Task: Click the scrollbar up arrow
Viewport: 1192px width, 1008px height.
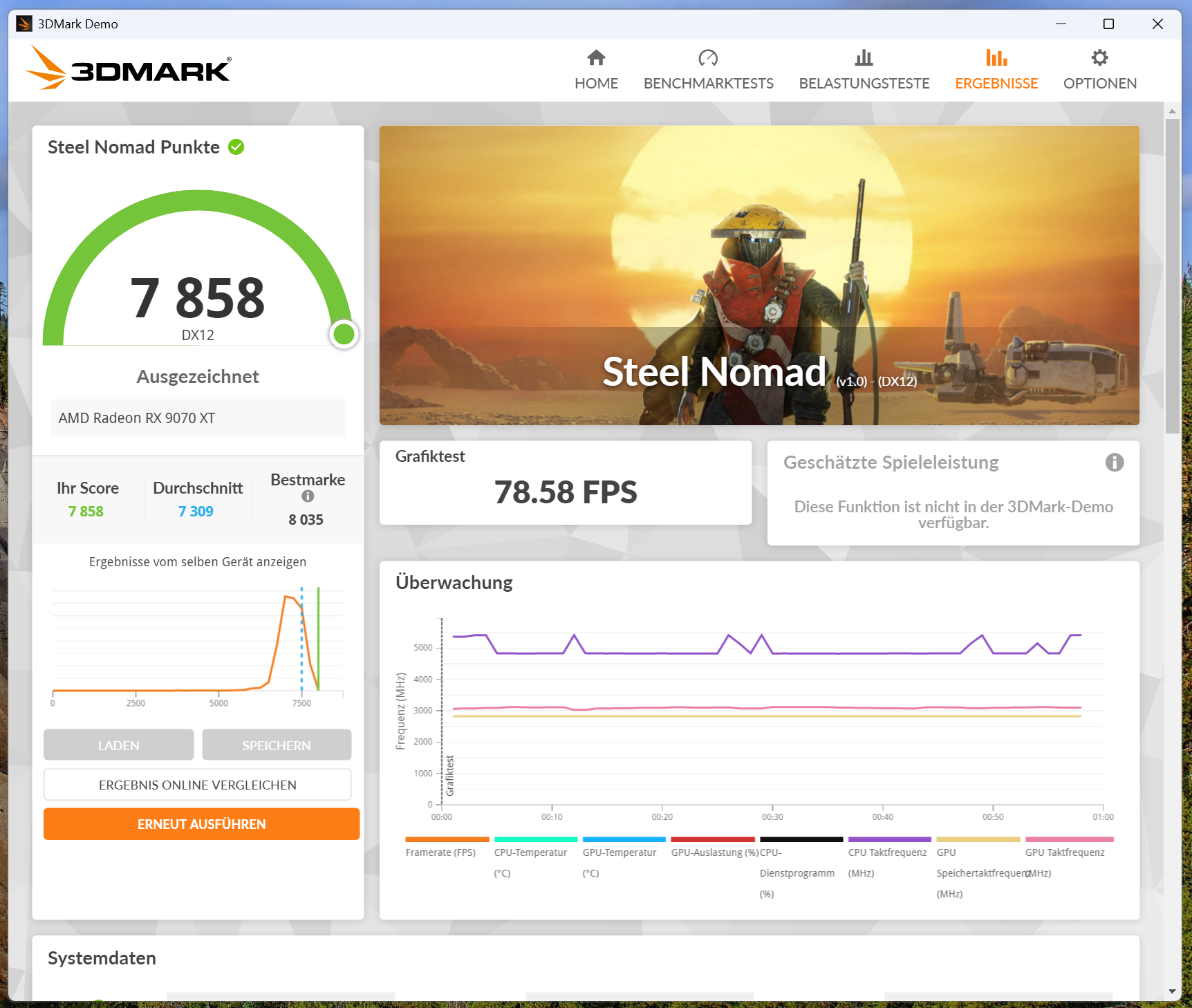Action: point(1172,111)
